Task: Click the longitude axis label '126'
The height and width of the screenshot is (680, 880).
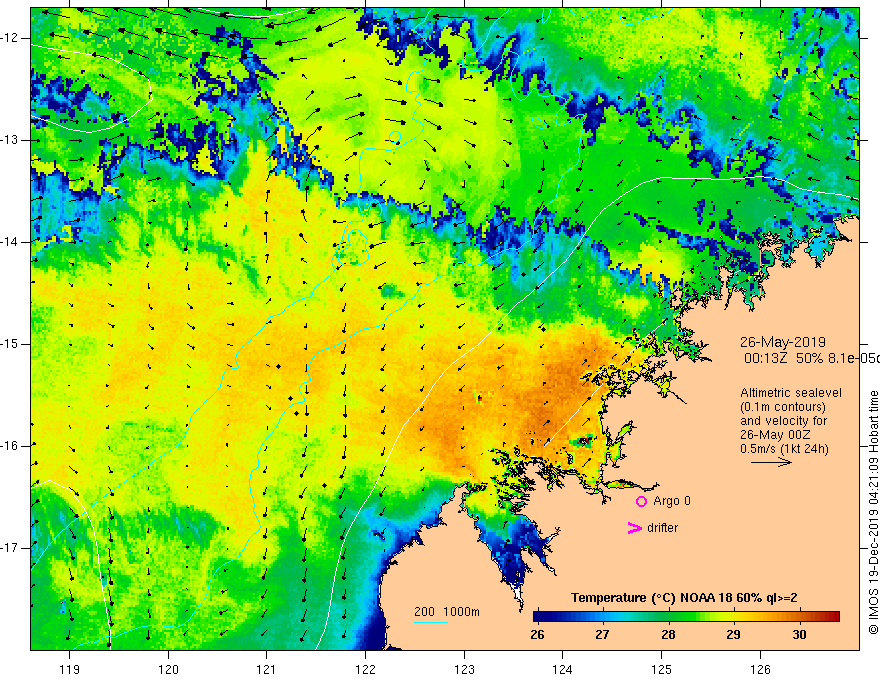Action: (760, 669)
